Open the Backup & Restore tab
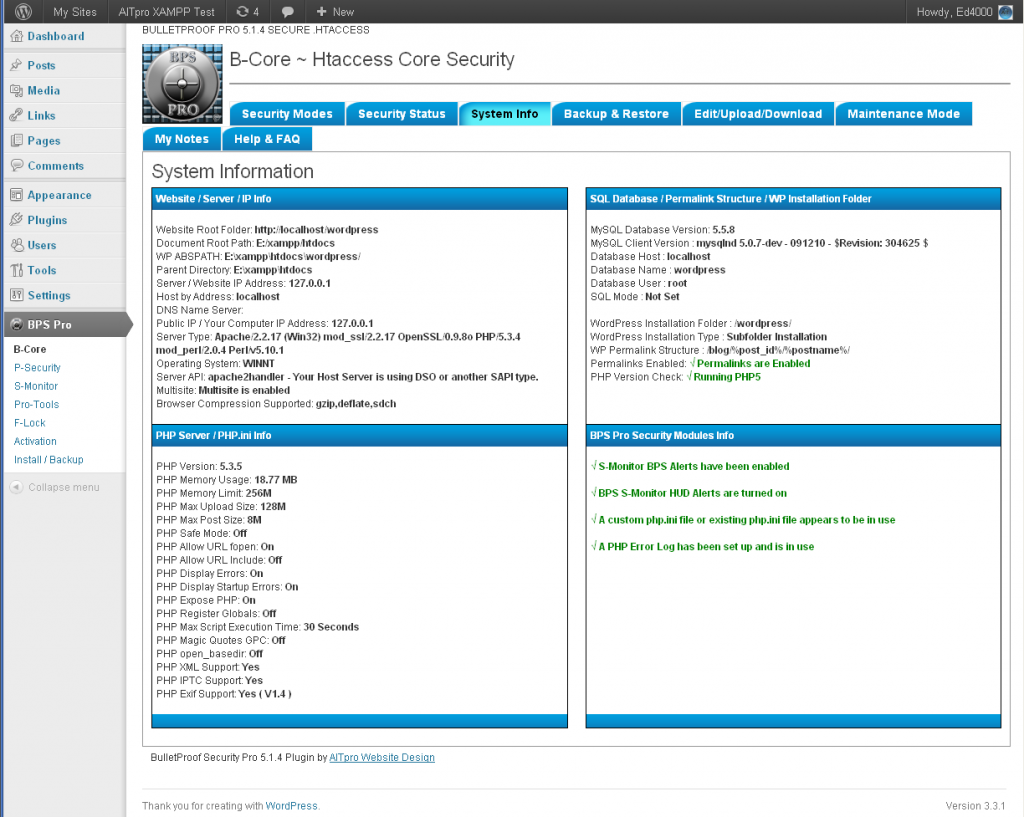Image resolution: width=1024 pixels, height=817 pixels. 616,113
